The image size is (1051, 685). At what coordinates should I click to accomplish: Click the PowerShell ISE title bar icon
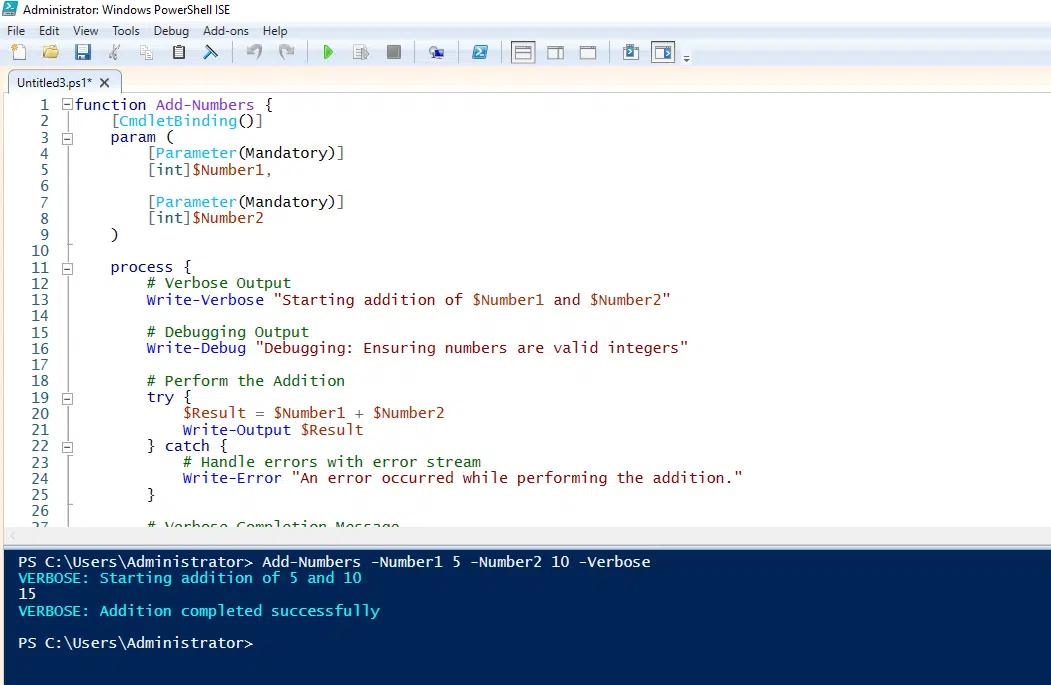coord(10,9)
